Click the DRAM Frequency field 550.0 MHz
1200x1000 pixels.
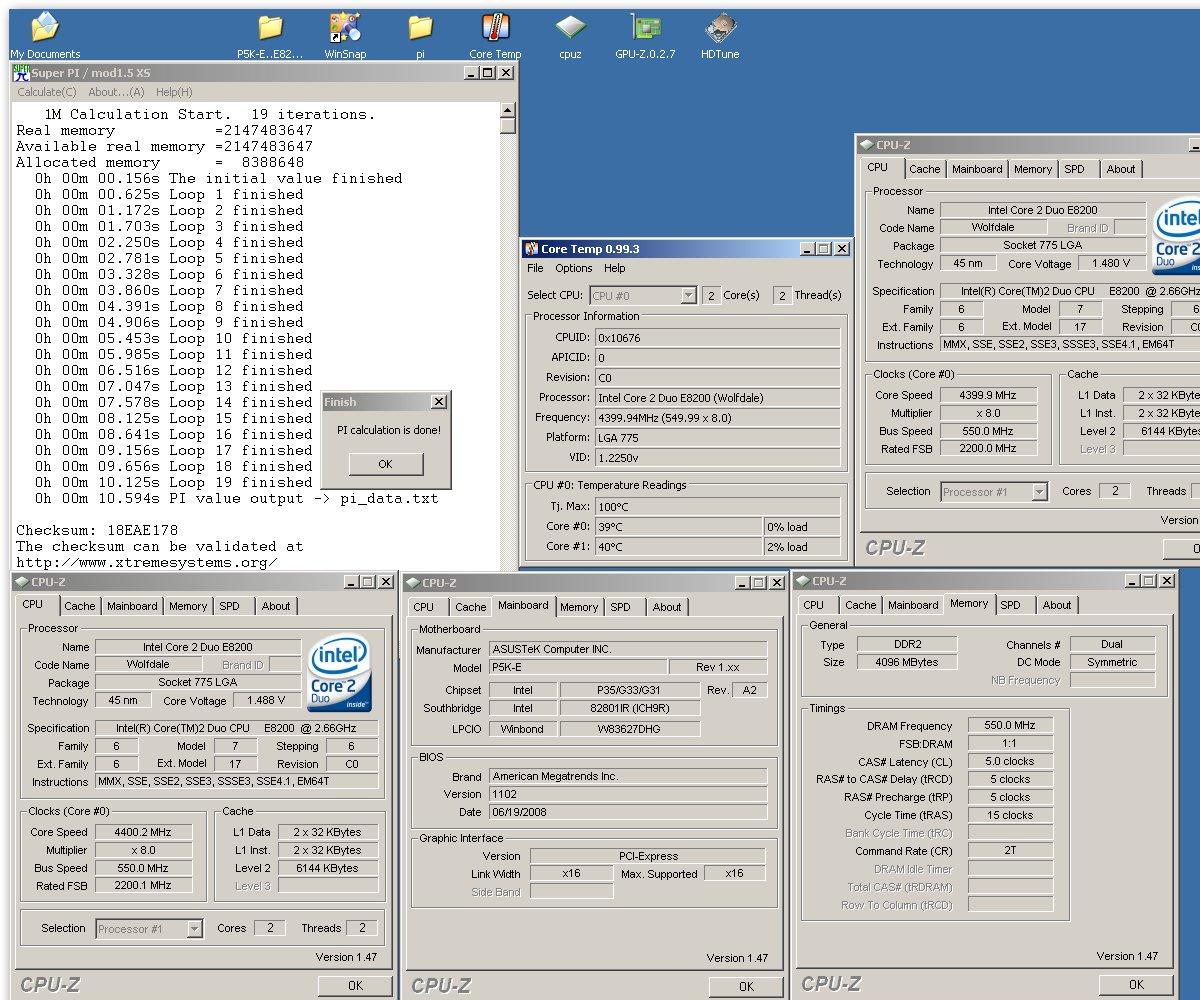(1010, 726)
